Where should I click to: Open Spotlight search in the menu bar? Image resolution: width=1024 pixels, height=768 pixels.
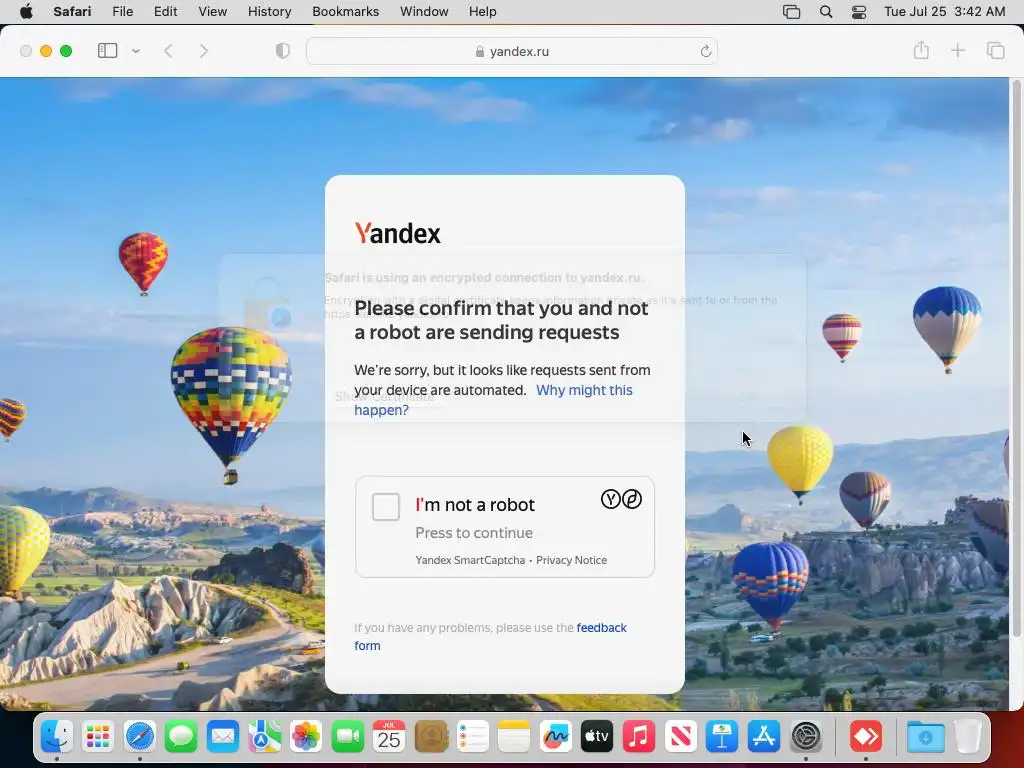click(x=826, y=12)
